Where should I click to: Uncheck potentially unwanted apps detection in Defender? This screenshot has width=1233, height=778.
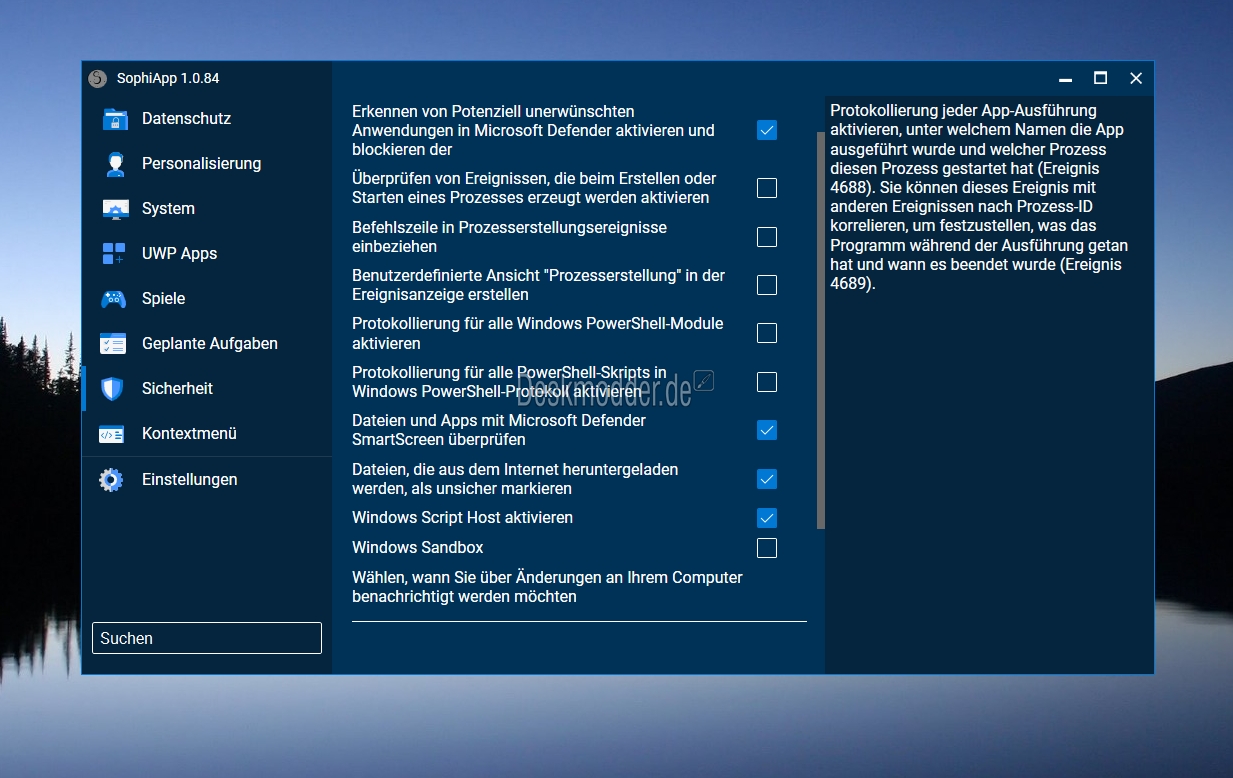click(x=767, y=130)
